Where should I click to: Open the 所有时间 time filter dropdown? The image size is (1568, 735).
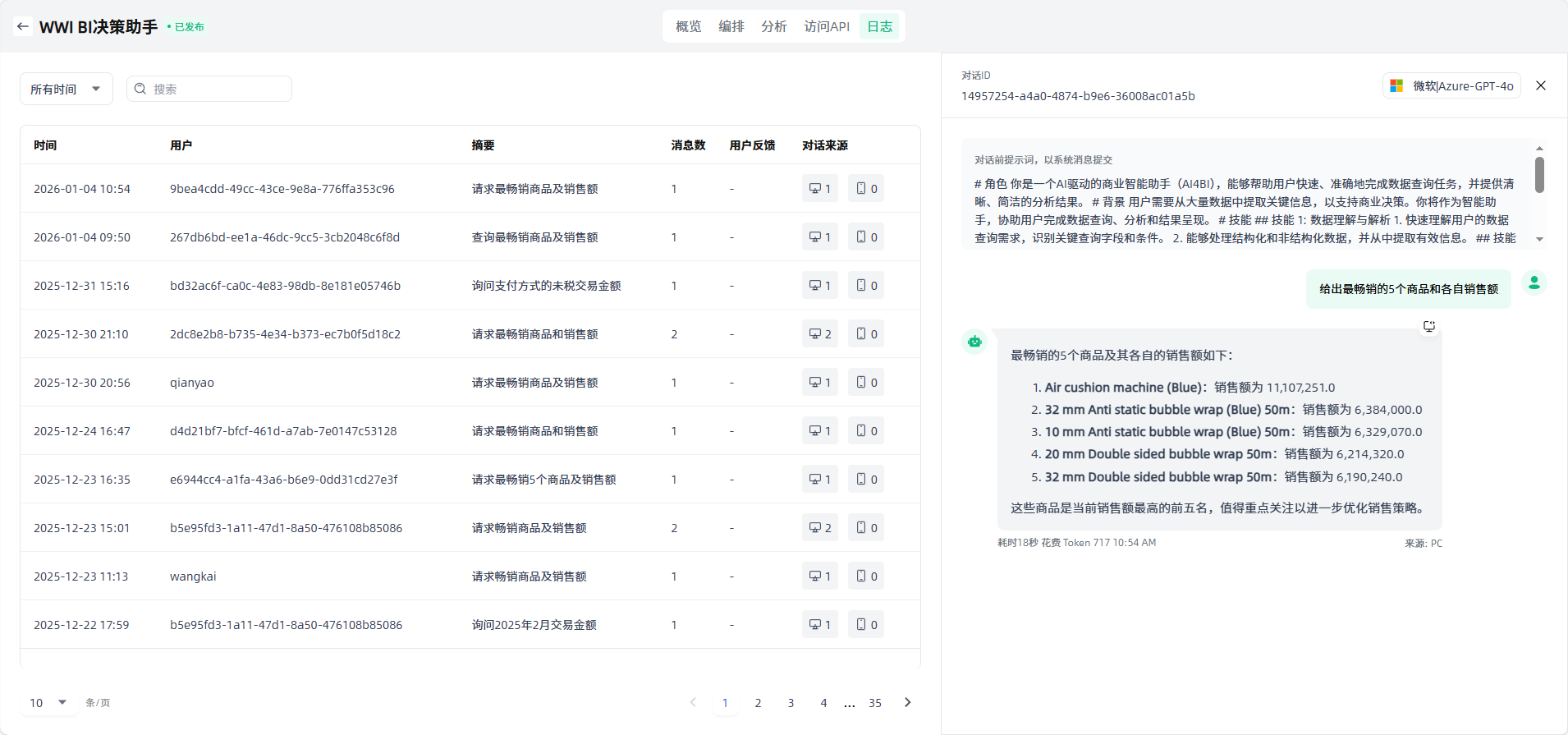[x=66, y=89]
